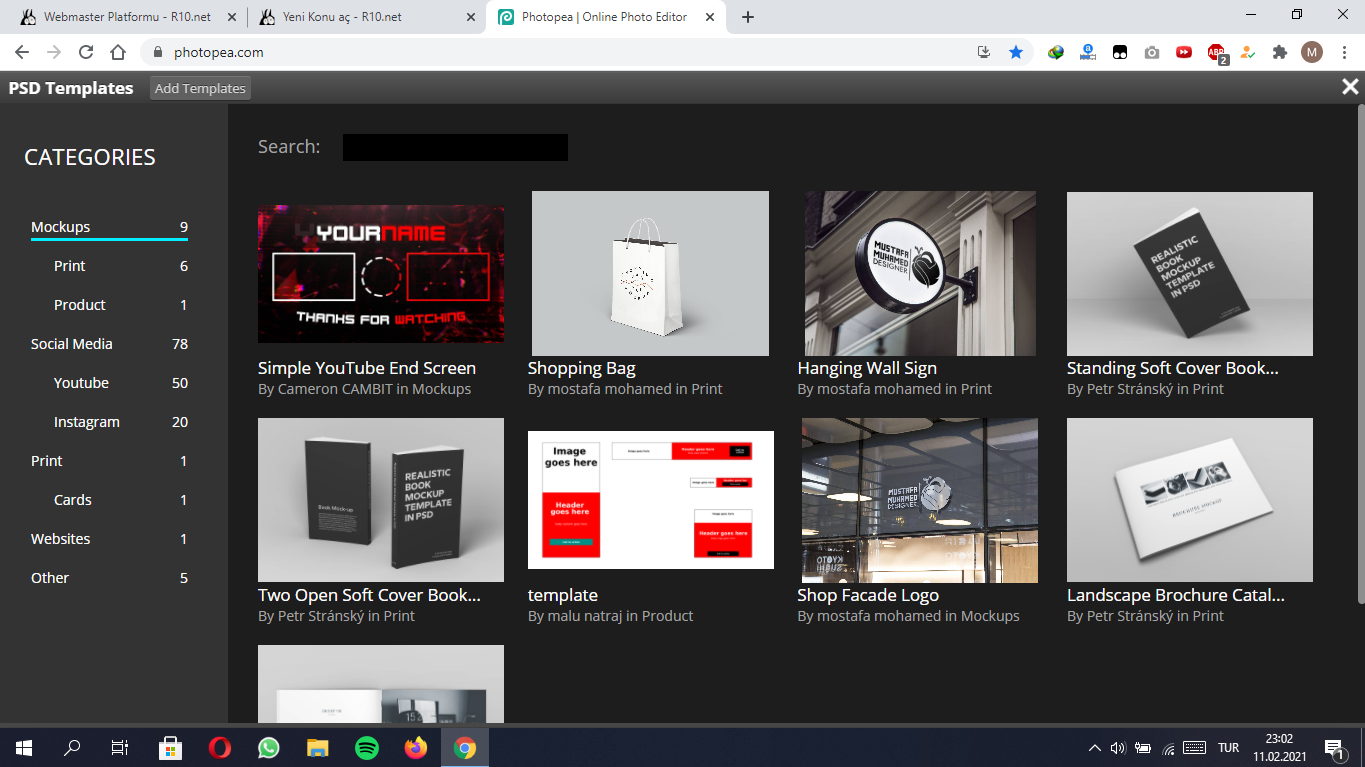Open the Internet Download Manager extension
This screenshot has width=1365, height=767.
(1056, 52)
